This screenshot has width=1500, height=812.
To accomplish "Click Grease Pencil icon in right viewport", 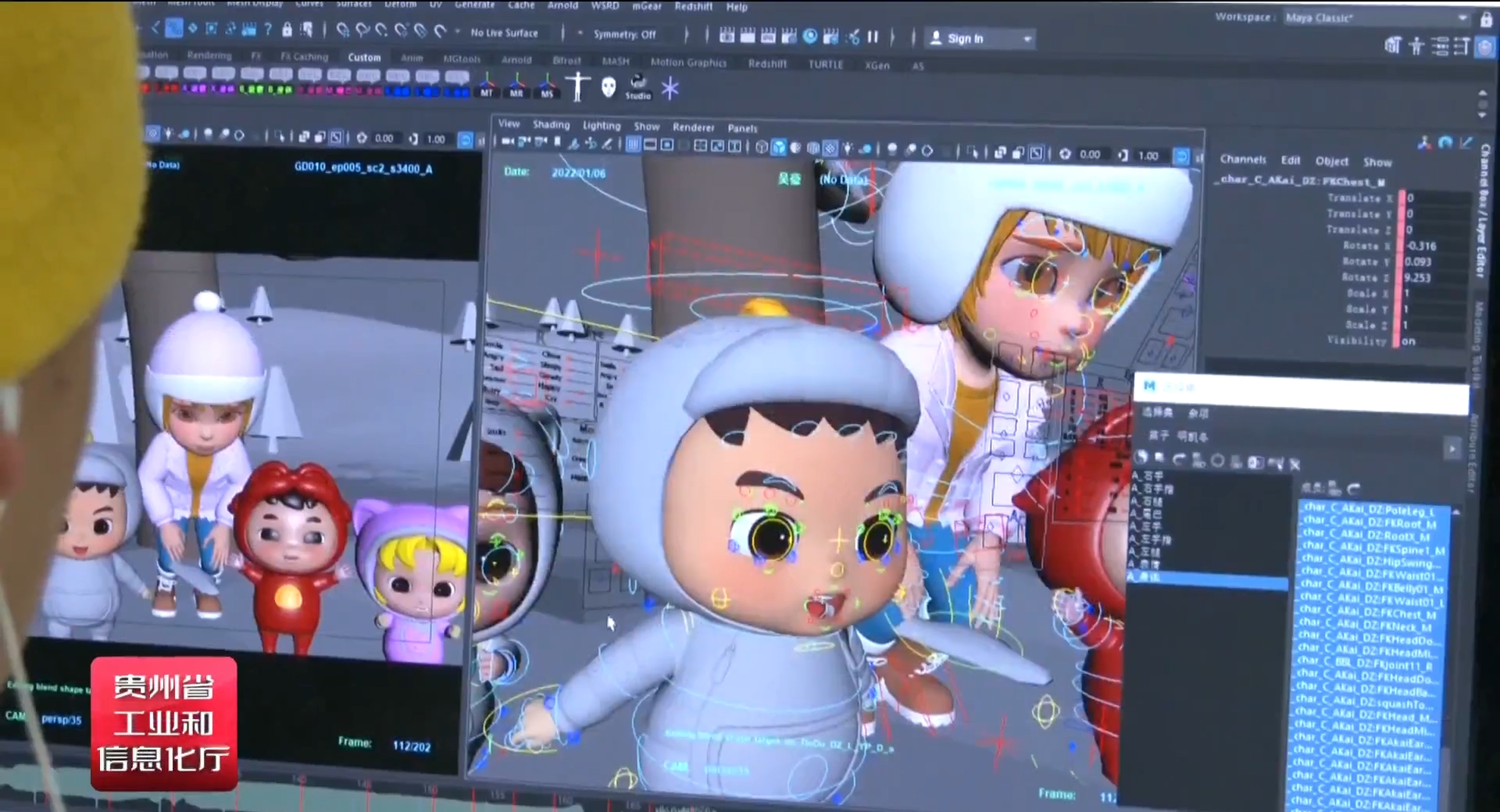I will click(x=607, y=144).
